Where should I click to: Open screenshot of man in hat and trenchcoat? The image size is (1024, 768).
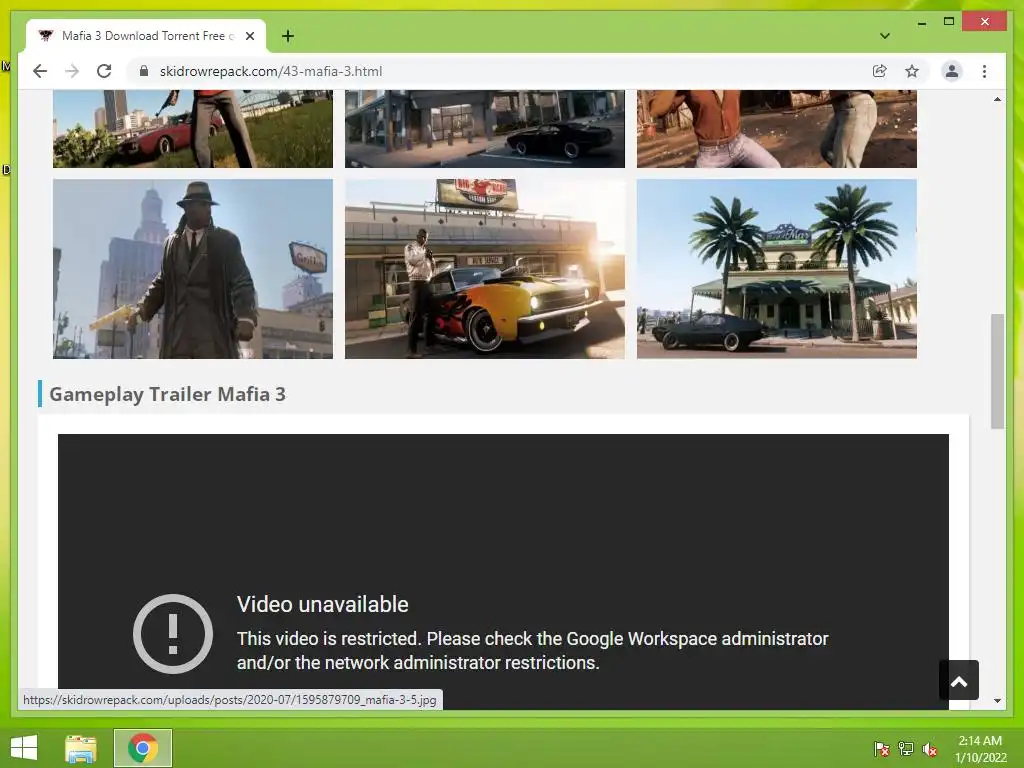[x=193, y=269]
